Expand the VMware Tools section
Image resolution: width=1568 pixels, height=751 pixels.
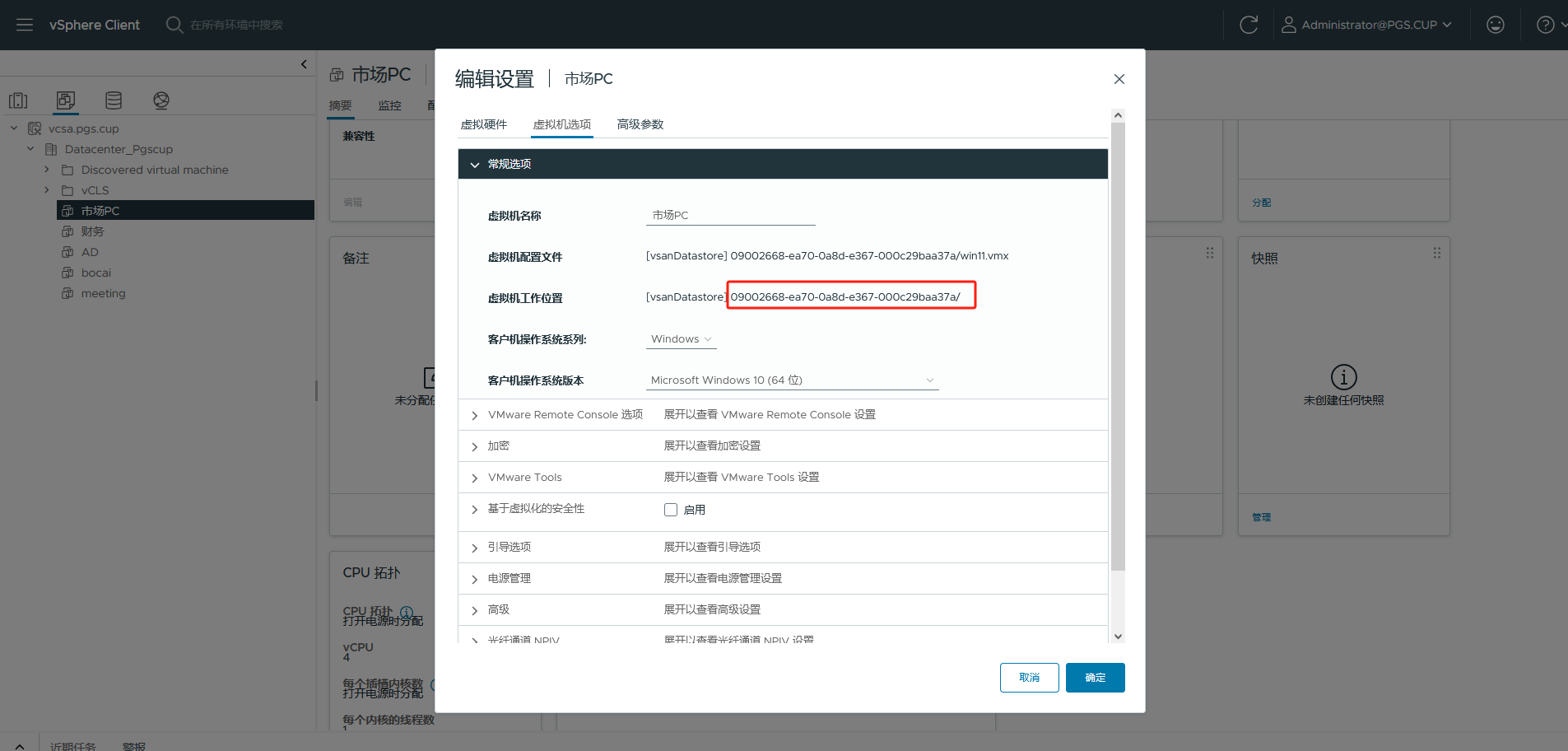(475, 478)
